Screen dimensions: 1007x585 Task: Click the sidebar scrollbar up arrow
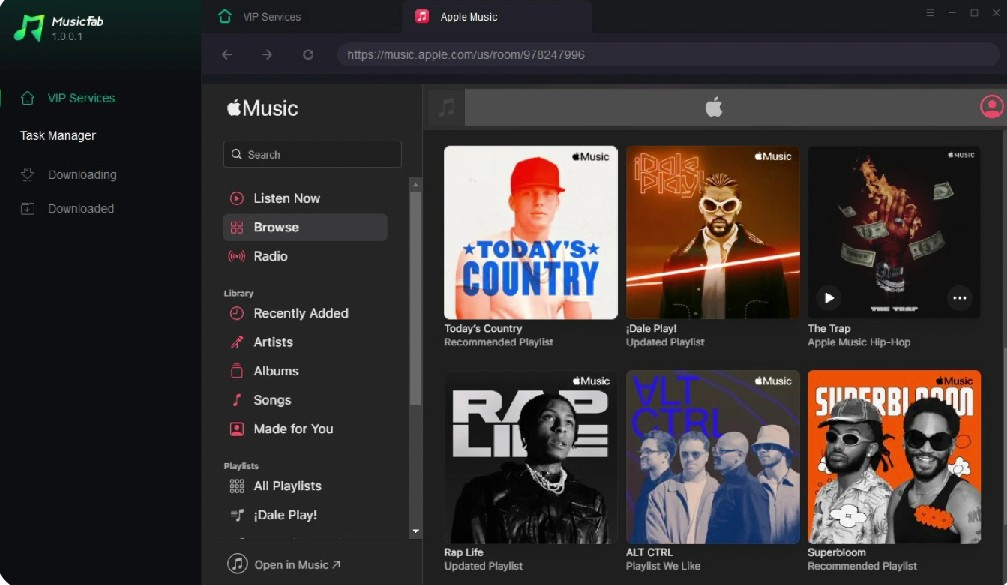click(x=416, y=184)
